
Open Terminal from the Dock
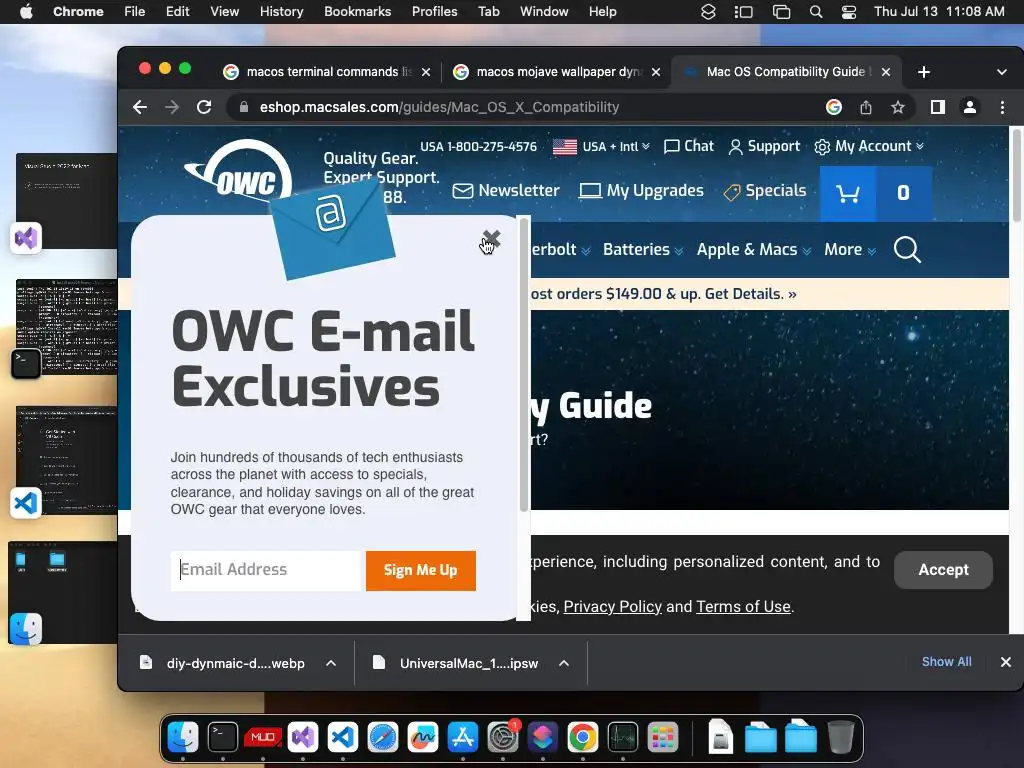click(223, 738)
